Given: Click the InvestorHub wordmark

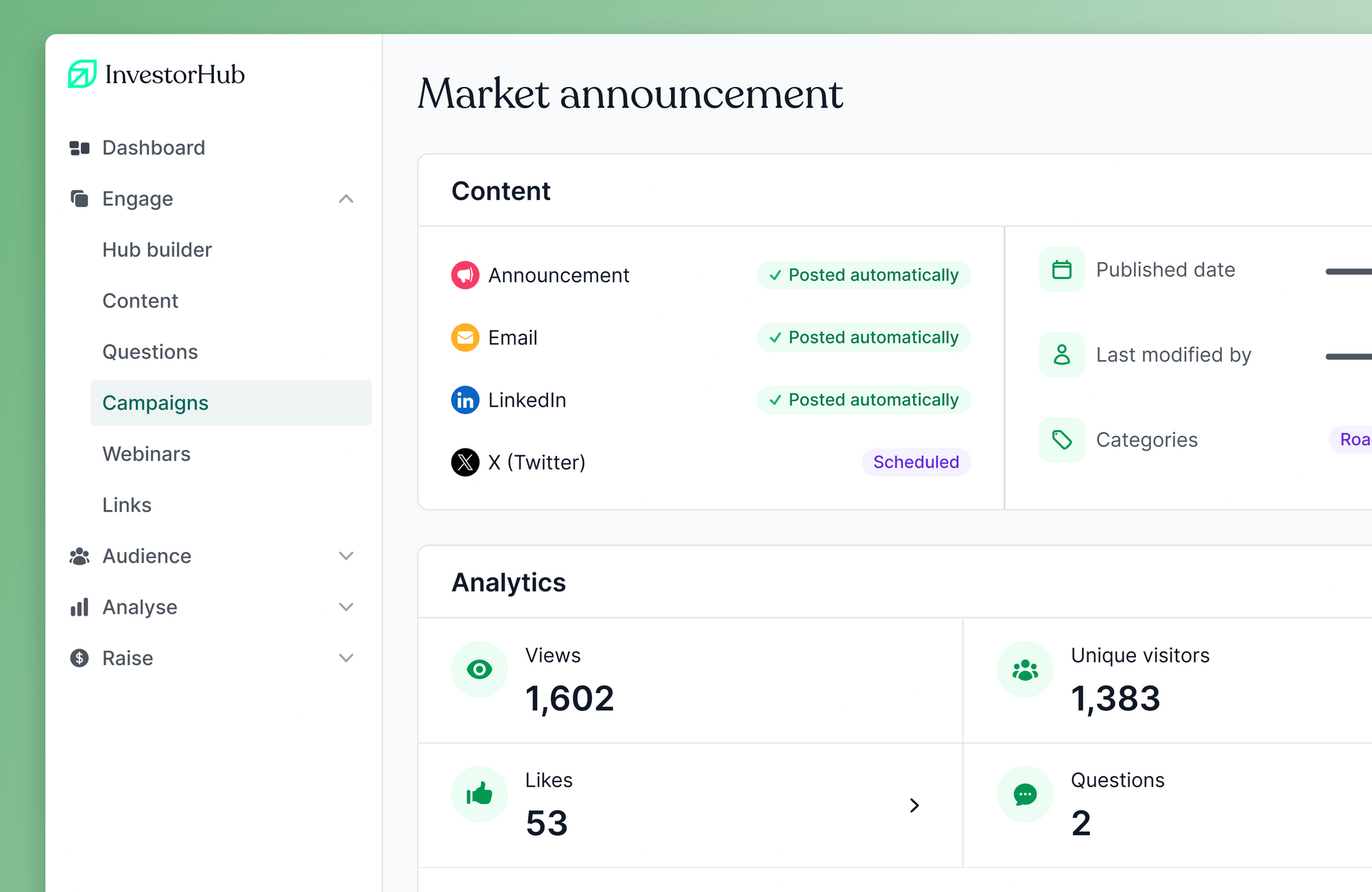Looking at the screenshot, I should pos(175,74).
